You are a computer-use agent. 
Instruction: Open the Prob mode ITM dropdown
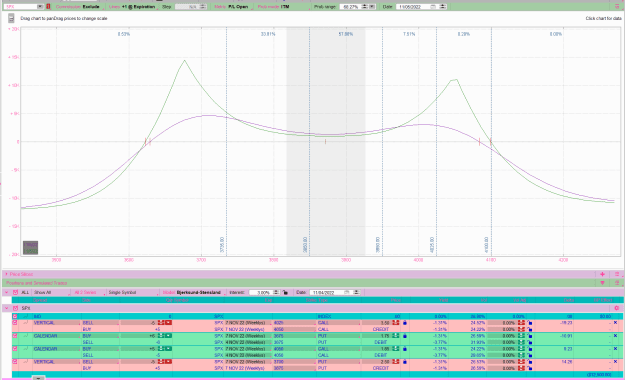click(274, 7)
